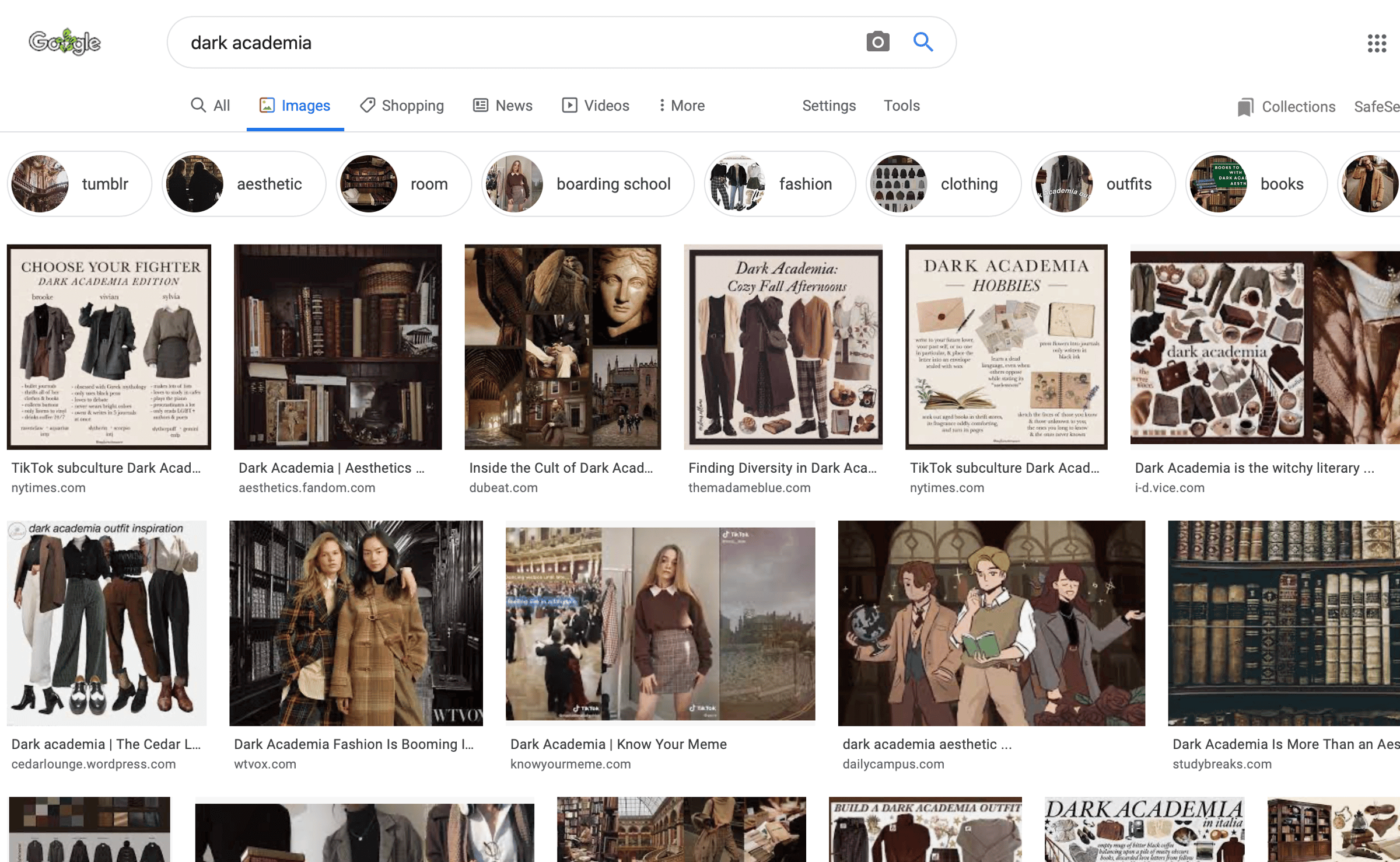Click the camera search-by-image icon
This screenshot has height=862, width=1400.
(877, 42)
